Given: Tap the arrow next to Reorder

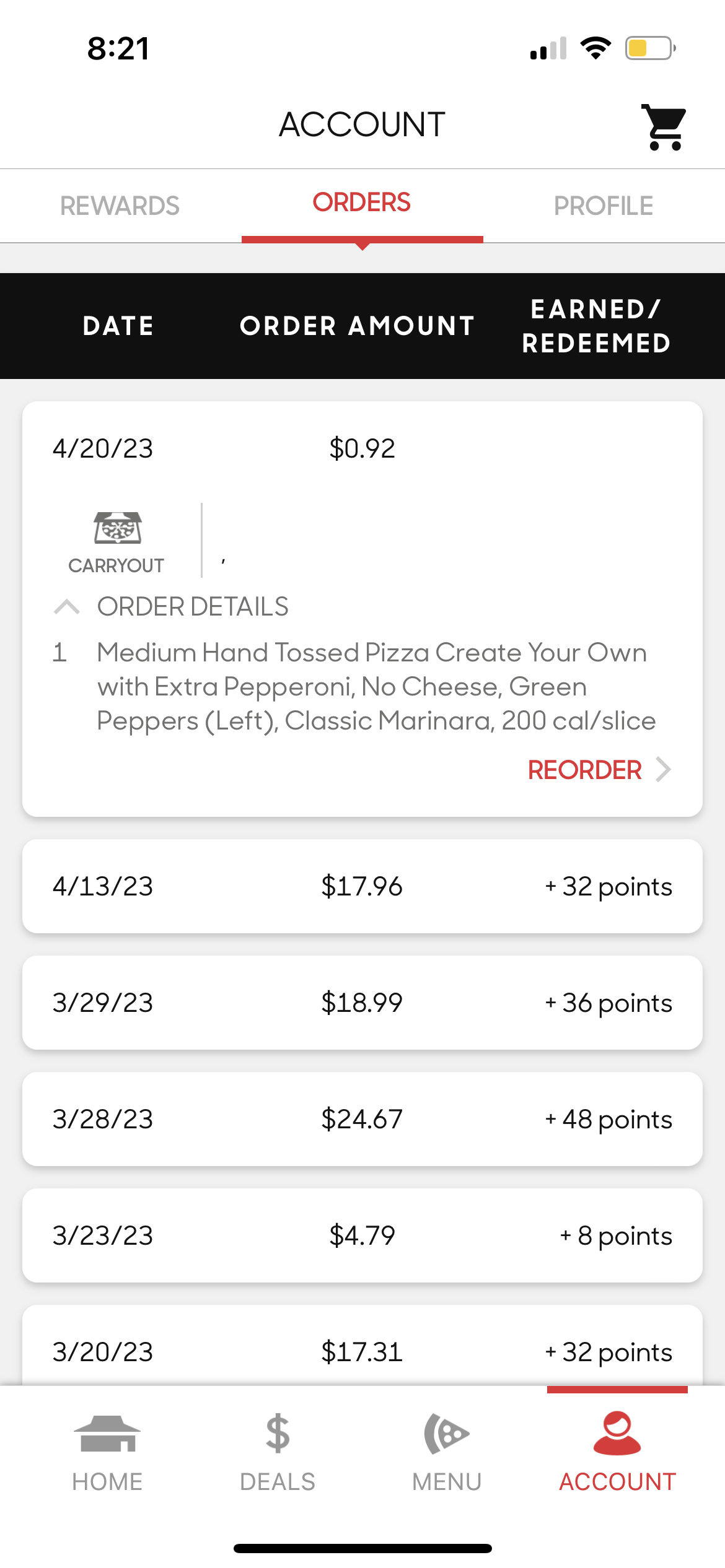Looking at the screenshot, I should click(664, 770).
